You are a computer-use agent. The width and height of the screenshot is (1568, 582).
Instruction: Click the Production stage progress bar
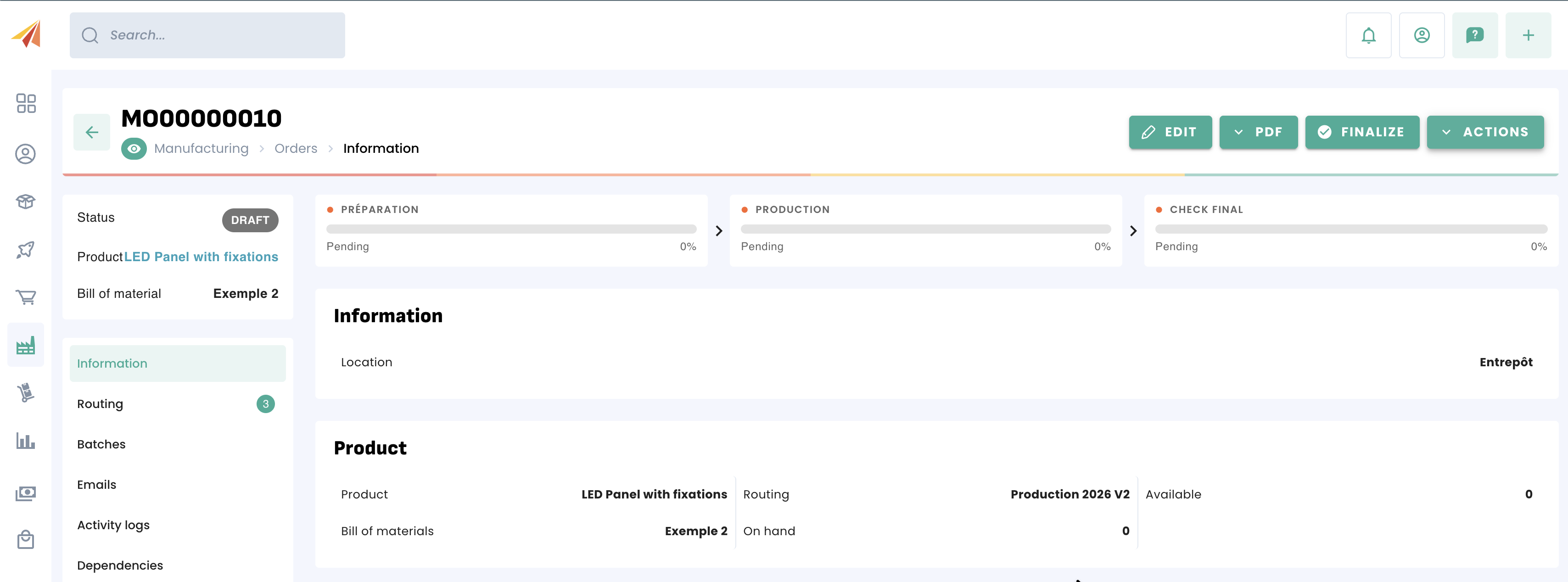(925, 229)
